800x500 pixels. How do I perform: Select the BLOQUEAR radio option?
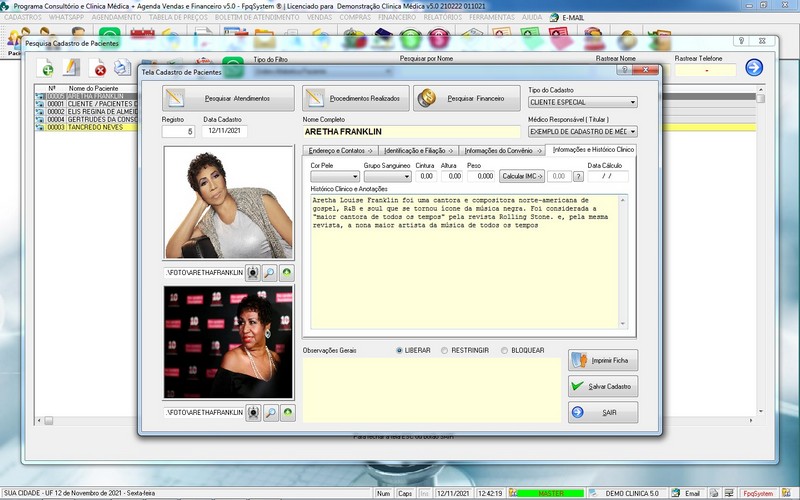[504, 351]
